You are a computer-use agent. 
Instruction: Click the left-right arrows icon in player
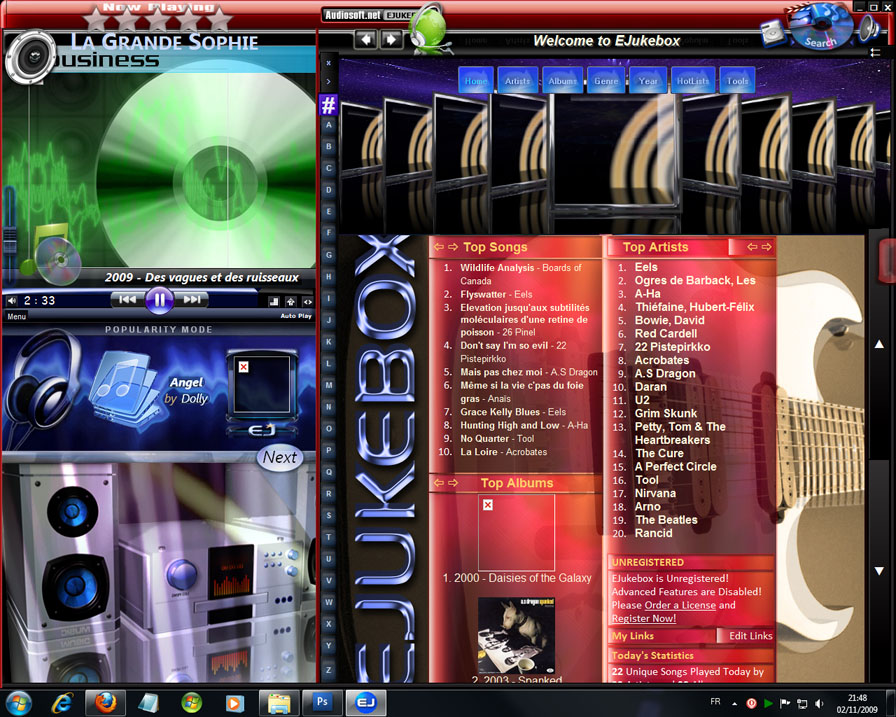point(307,301)
